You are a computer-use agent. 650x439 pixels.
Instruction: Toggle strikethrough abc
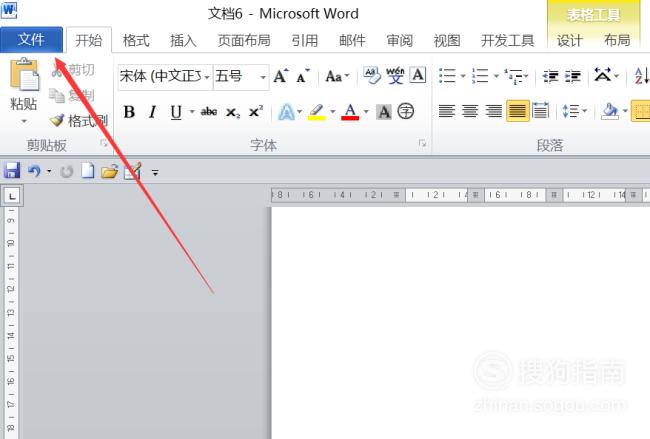209,112
